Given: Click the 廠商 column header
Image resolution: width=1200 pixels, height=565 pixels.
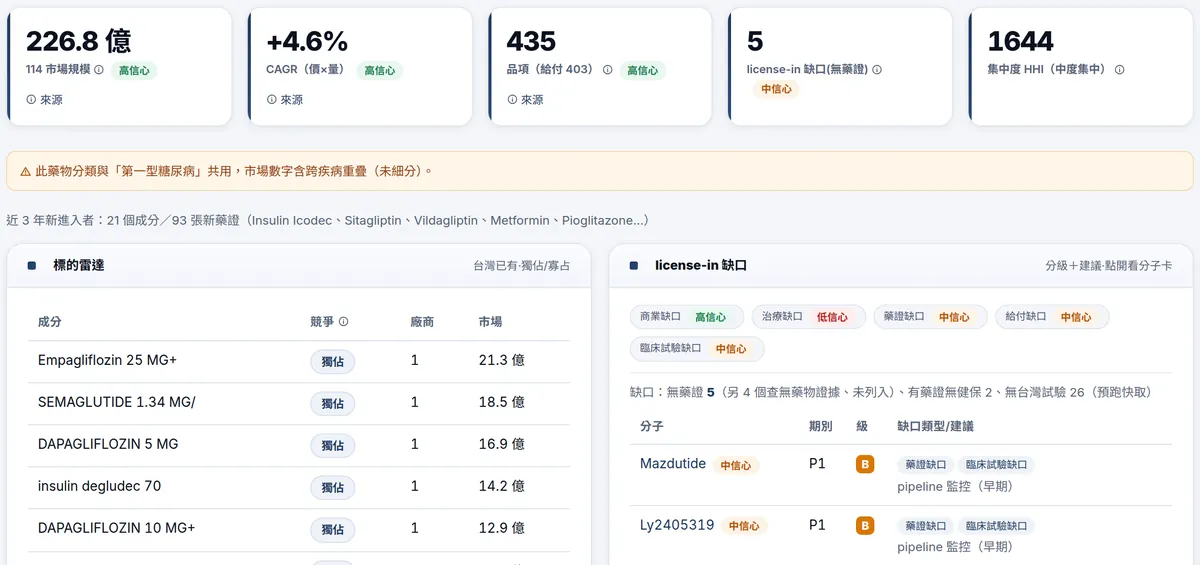Looking at the screenshot, I should coord(423,322).
